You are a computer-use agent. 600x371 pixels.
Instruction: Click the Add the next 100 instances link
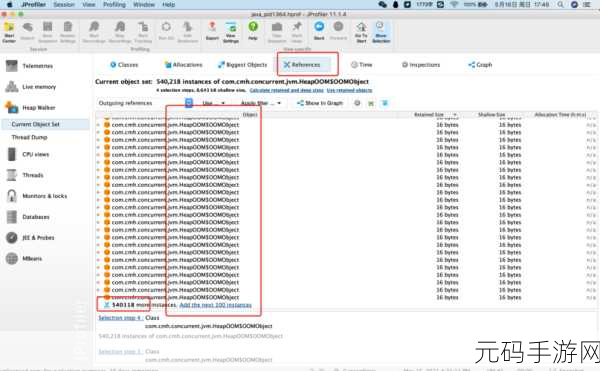[215, 305]
